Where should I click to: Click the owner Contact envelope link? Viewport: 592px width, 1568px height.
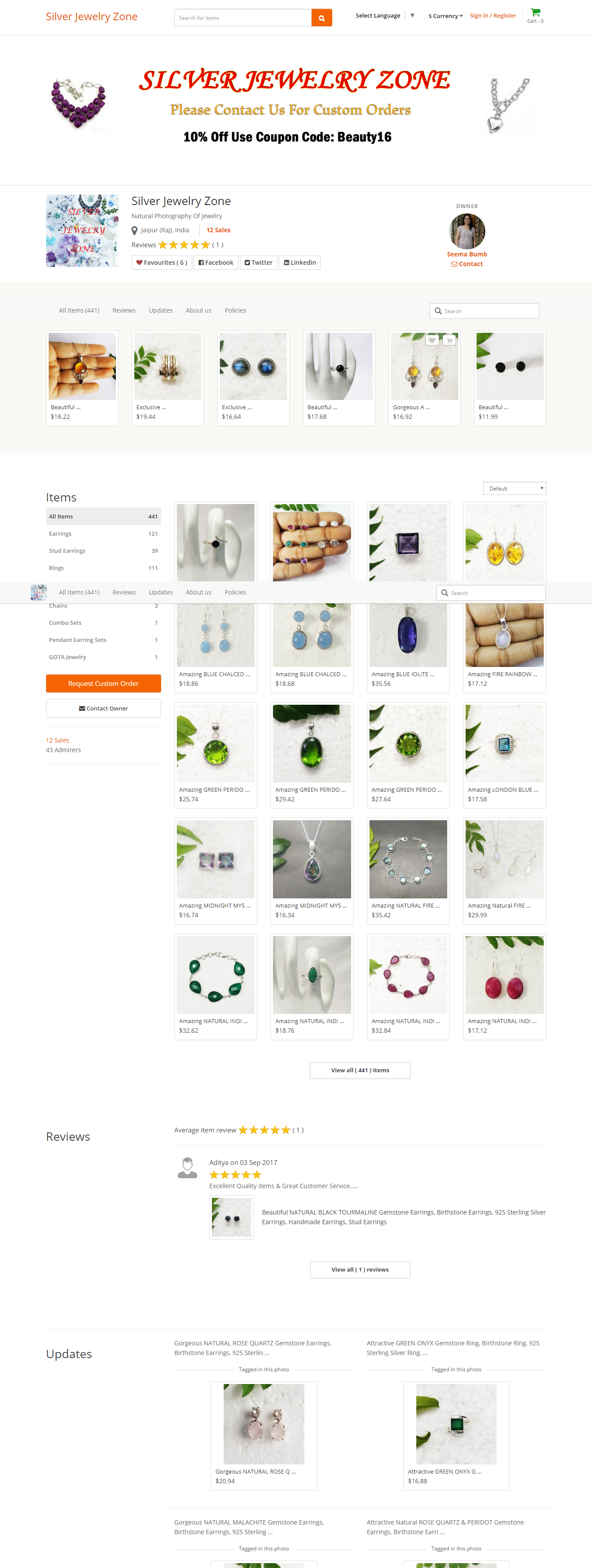(466, 263)
